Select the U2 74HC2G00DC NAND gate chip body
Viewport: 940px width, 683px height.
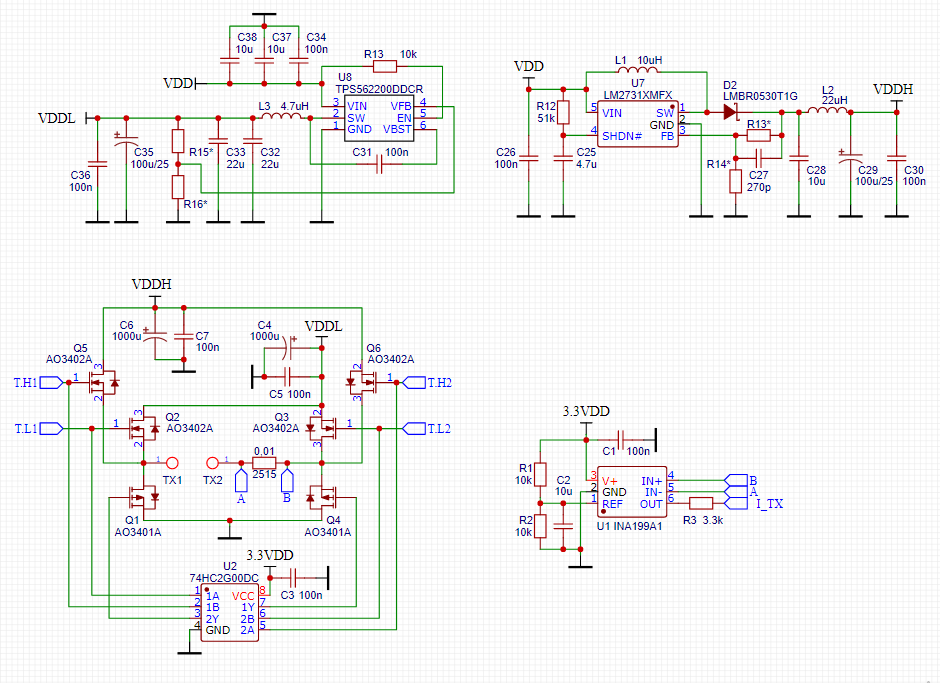[230, 613]
